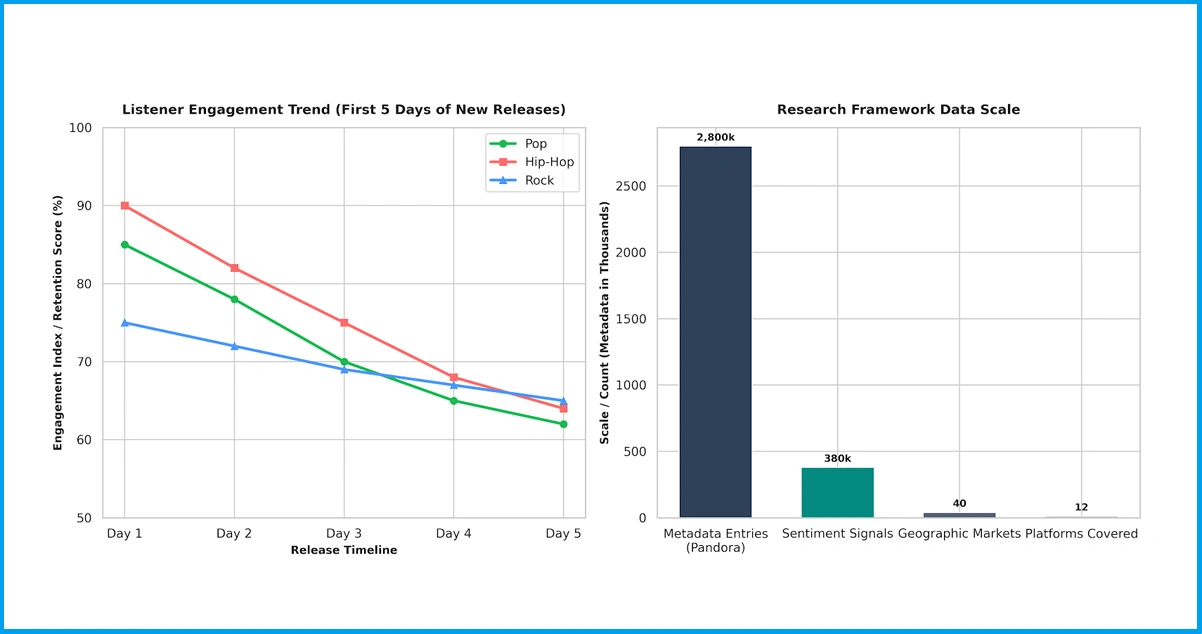Click the Hip-Hop data point at Day 3
The width and height of the screenshot is (1202, 634).
(344, 323)
